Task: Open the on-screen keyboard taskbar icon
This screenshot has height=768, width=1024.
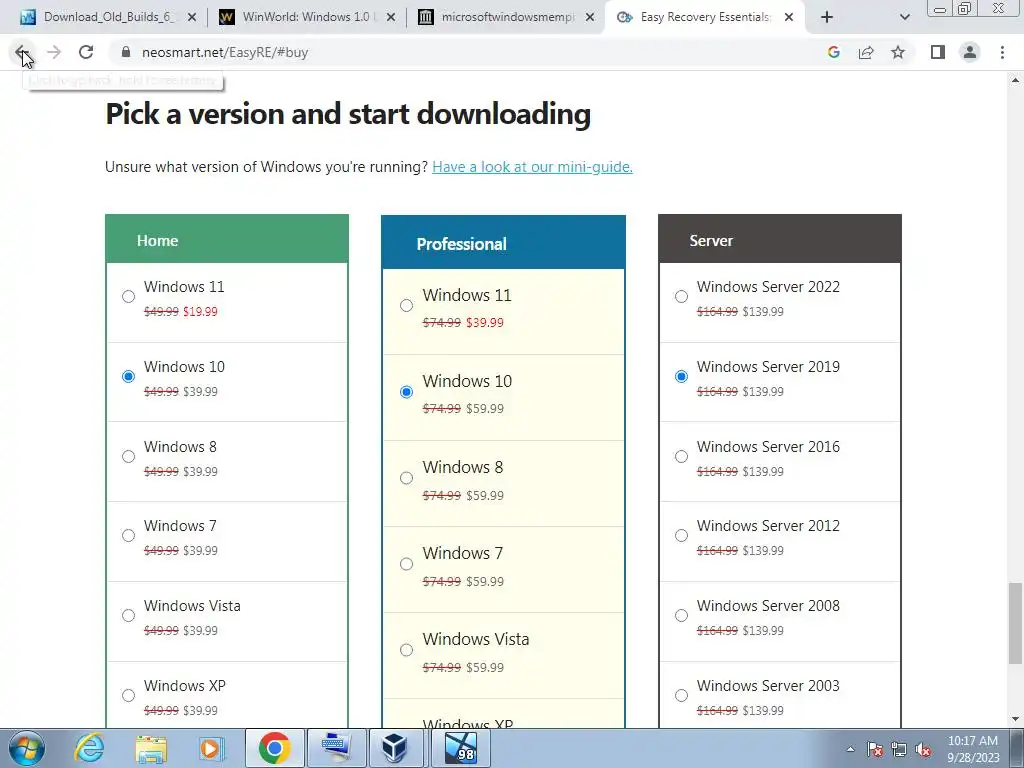Action: (x=337, y=748)
